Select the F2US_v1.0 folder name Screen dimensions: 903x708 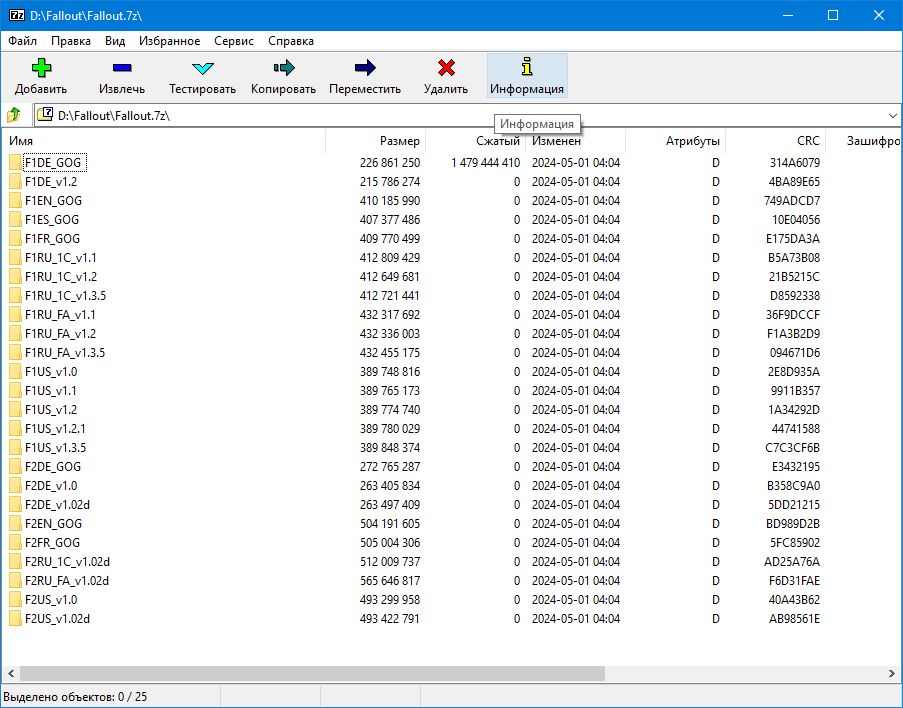pos(51,600)
